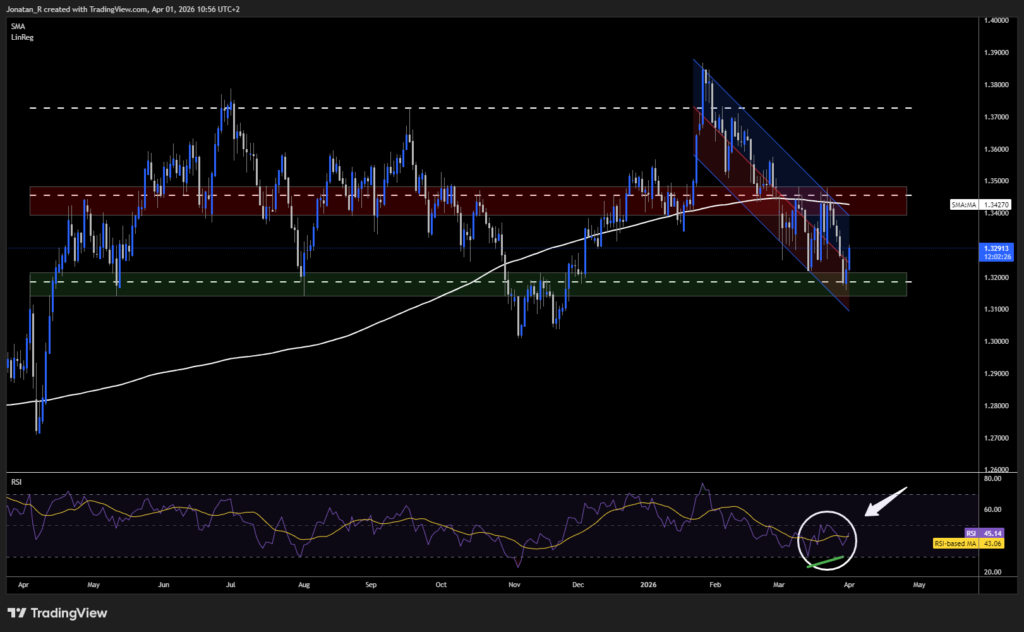Click the TradingView logo
Screen dimensions: 1024x632
[x=55, y=613]
